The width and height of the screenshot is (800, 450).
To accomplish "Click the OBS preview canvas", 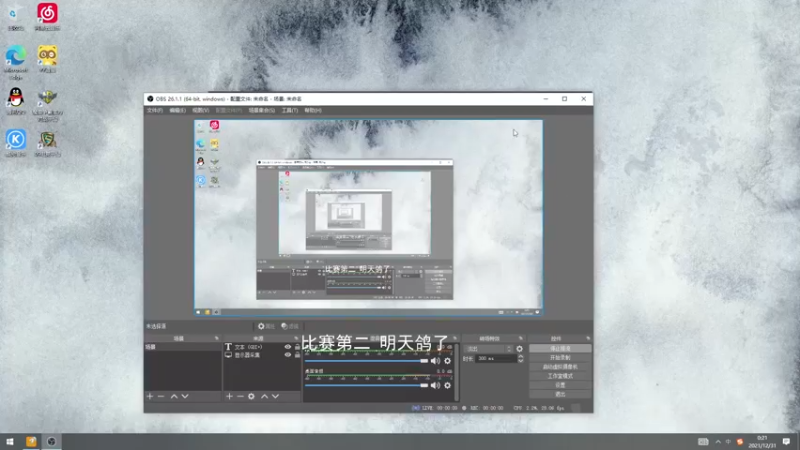I will (x=368, y=218).
